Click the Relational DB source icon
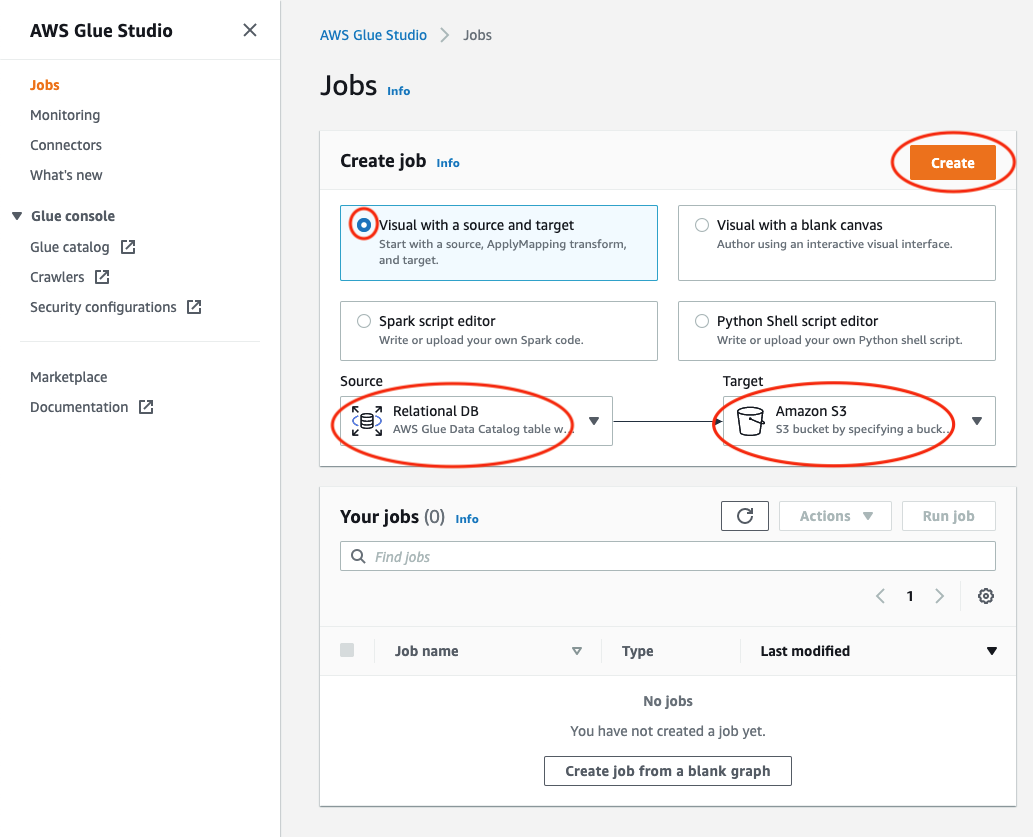The width and height of the screenshot is (1033, 837). [x=367, y=421]
